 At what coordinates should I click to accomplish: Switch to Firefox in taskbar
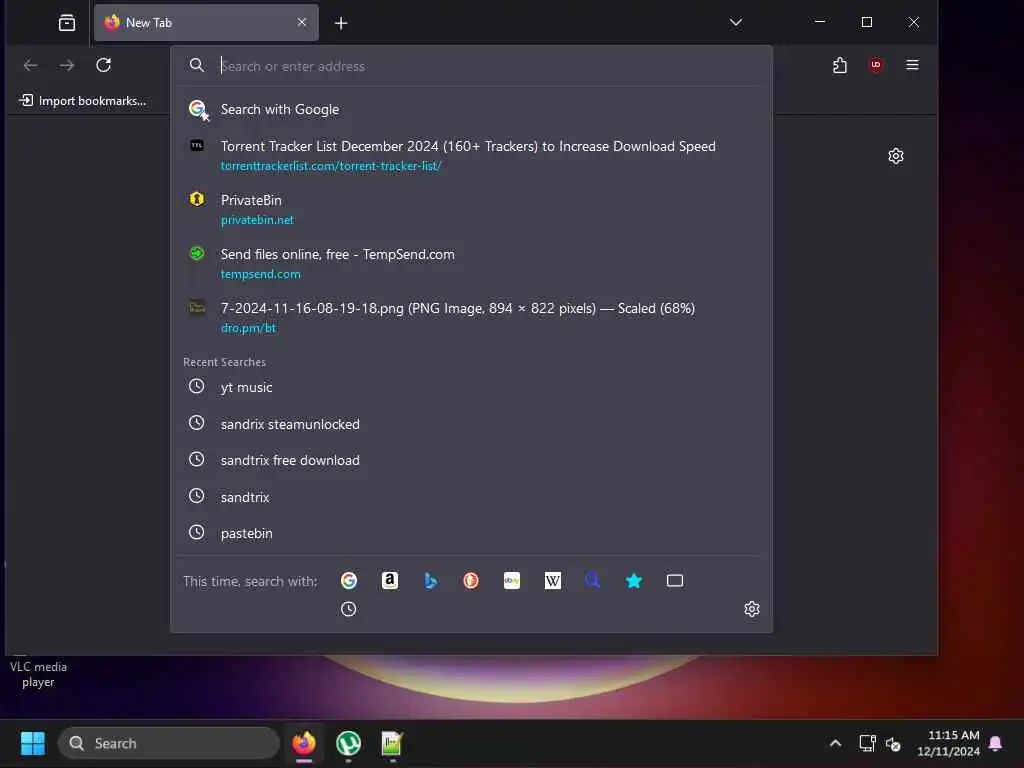point(304,743)
